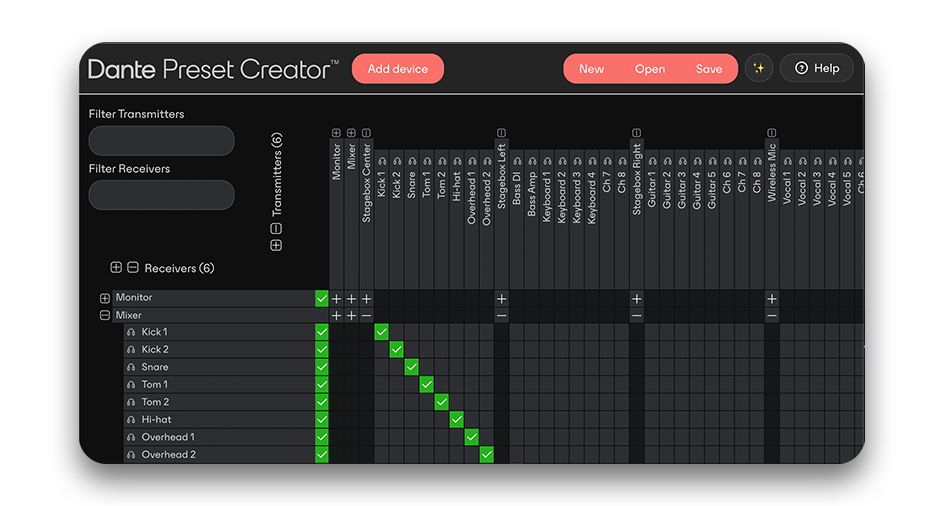Expand the Monitor receiver device row
This screenshot has height=506, width=943.
105,298
